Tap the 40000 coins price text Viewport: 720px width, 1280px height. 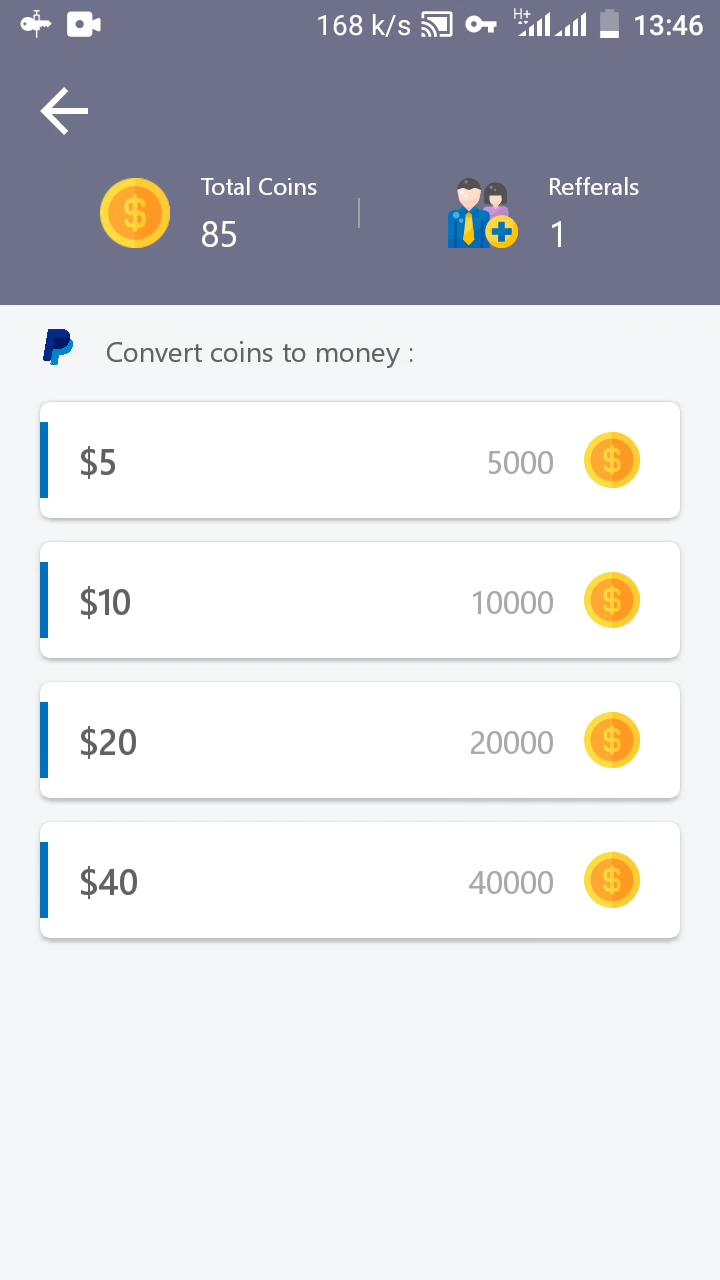(x=511, y=883)
